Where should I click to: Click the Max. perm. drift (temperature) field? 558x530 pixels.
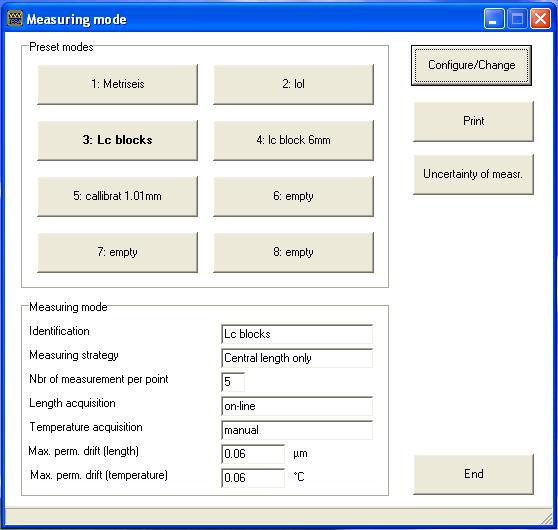tap(253, 478)
